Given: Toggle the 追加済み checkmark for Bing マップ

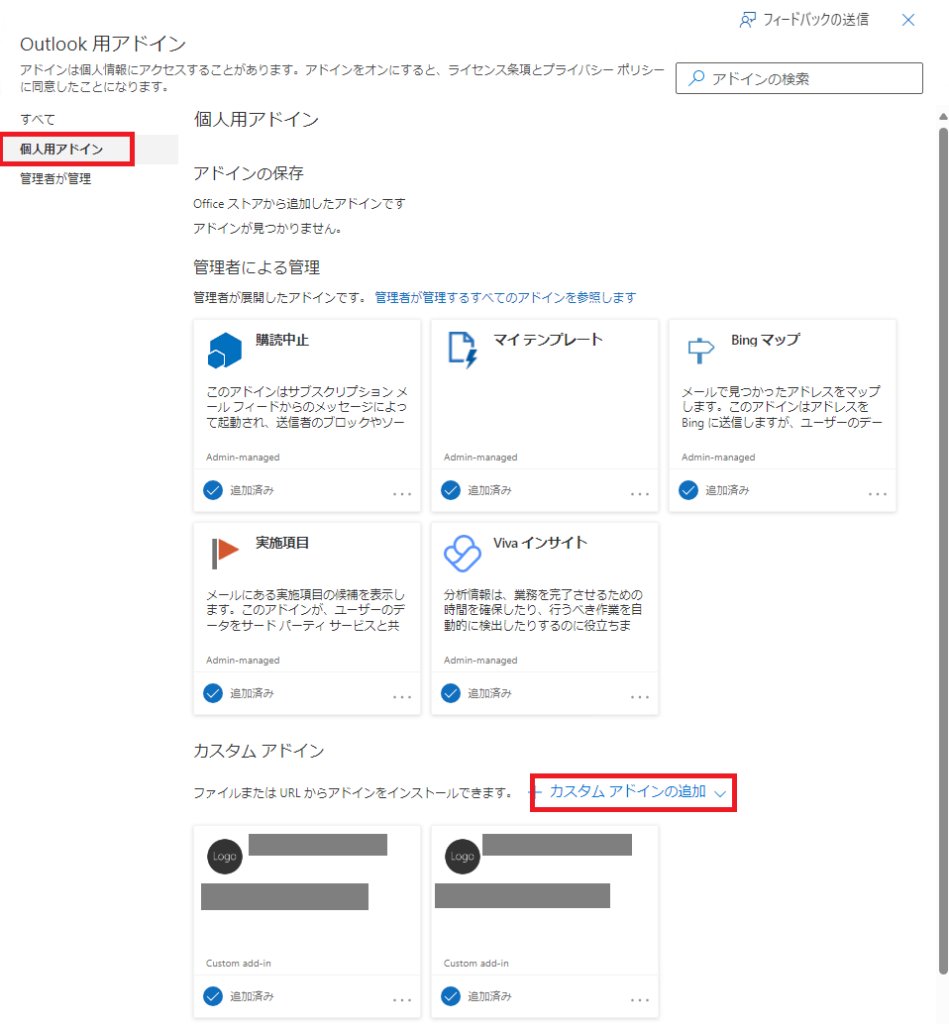Looking at the screenshot, I should (688, 490).
